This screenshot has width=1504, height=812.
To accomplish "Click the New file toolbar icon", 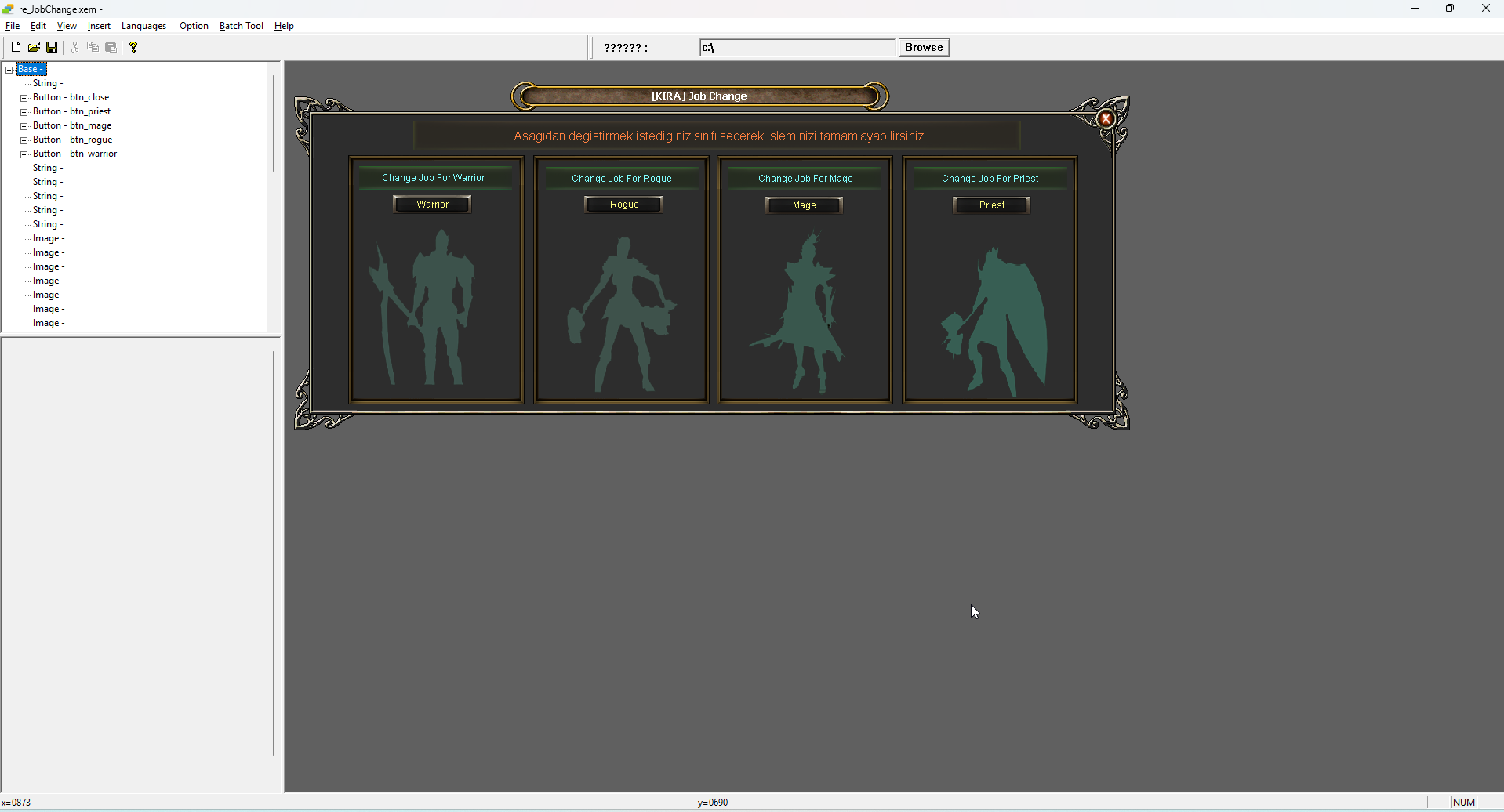I will [16, 47].
